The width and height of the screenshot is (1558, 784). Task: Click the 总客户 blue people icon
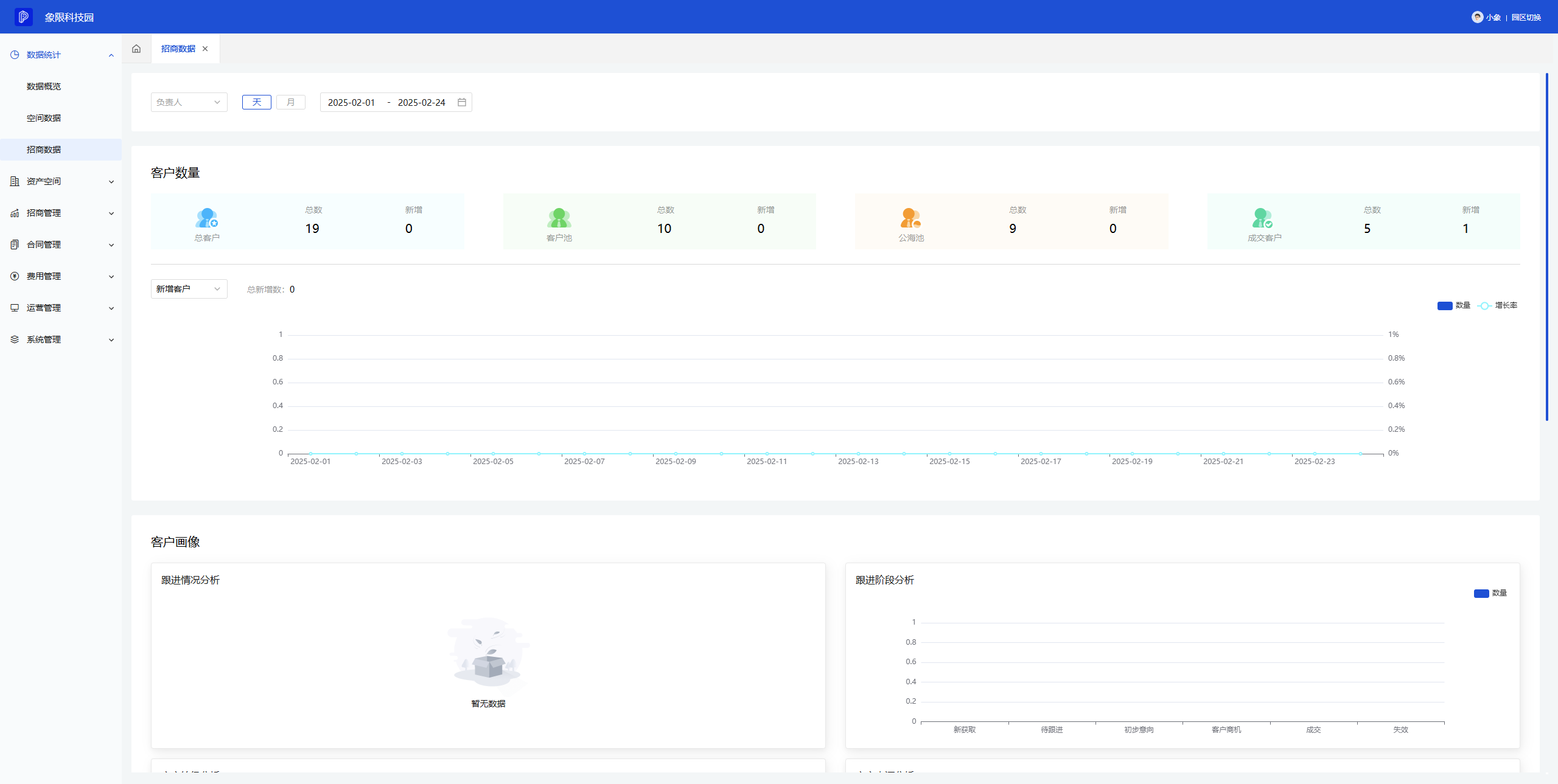207,217
